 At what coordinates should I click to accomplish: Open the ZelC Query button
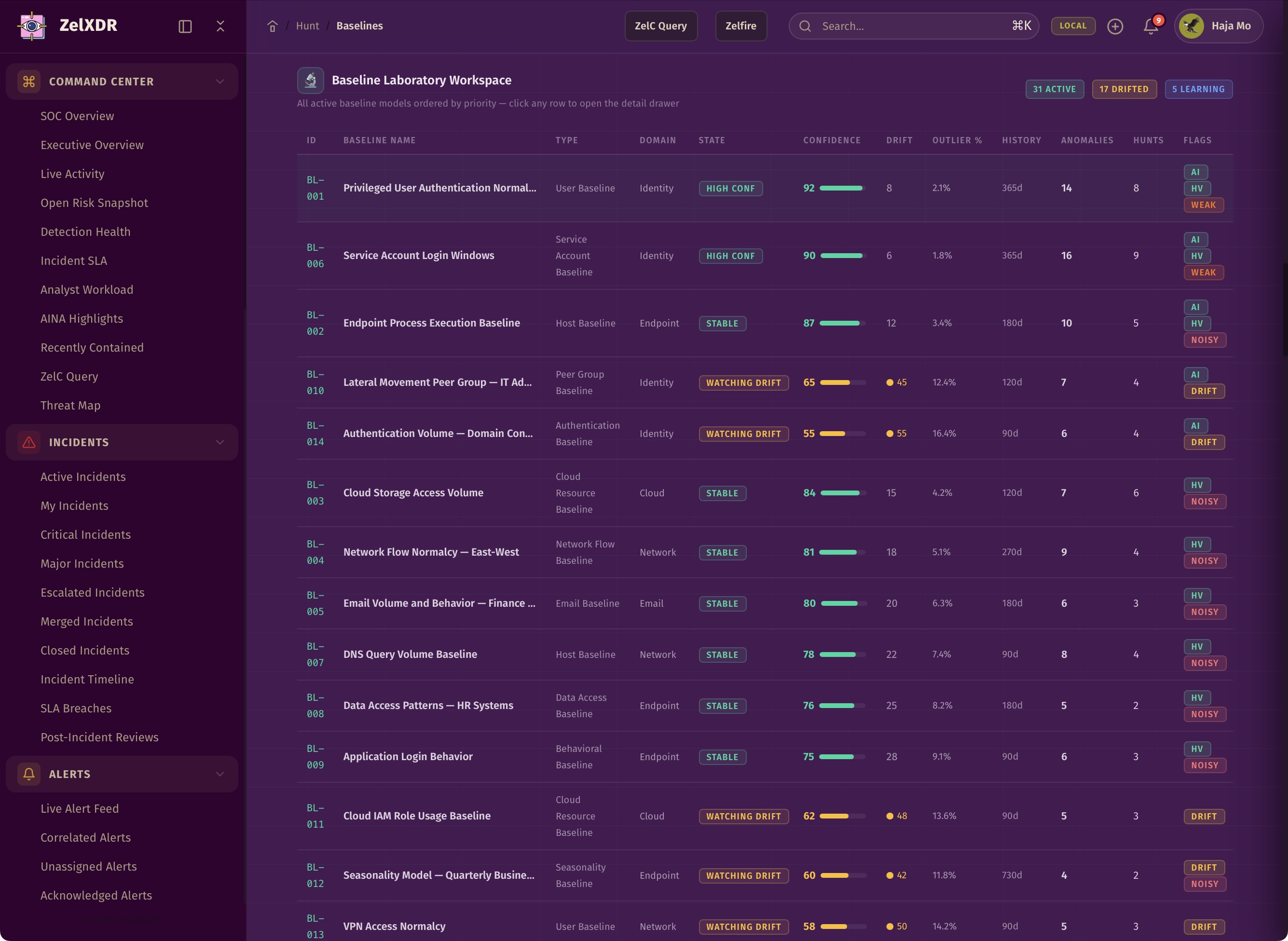click(660, 26)
